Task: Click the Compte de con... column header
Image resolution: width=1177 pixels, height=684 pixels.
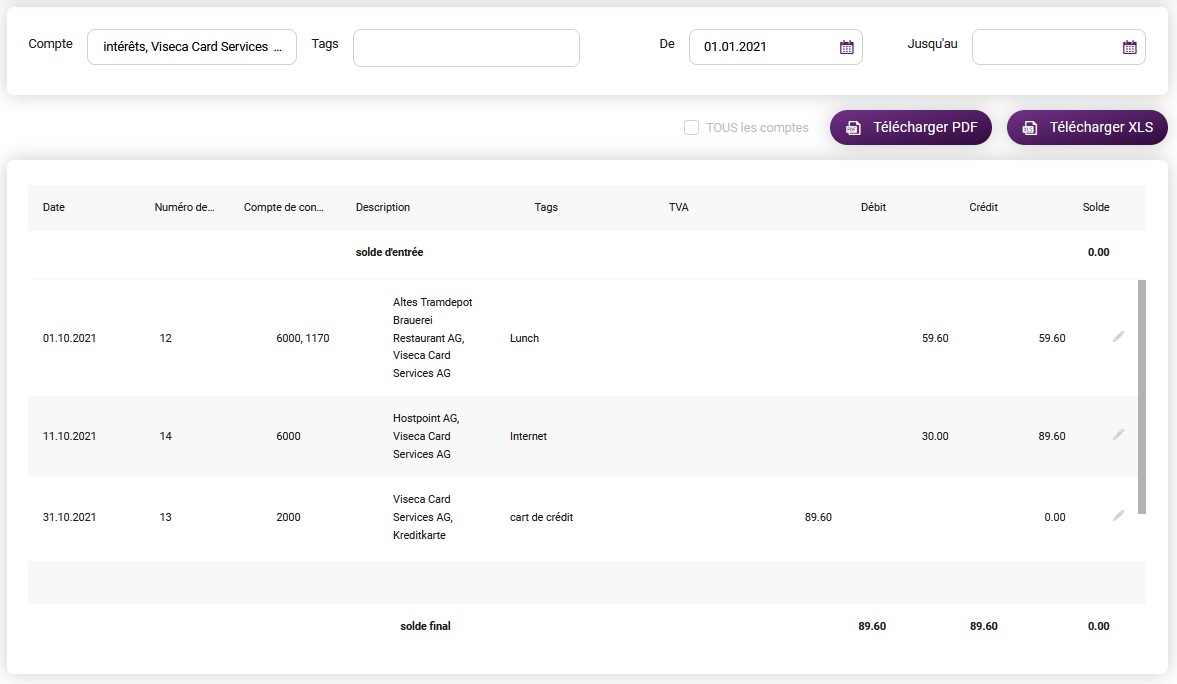Action: (x=284, y=207)
